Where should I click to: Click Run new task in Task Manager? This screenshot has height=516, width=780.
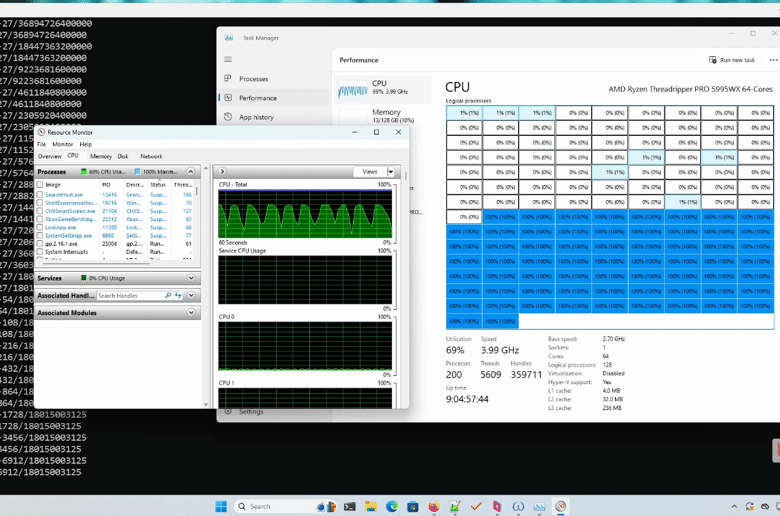click(x=732, y=60)
